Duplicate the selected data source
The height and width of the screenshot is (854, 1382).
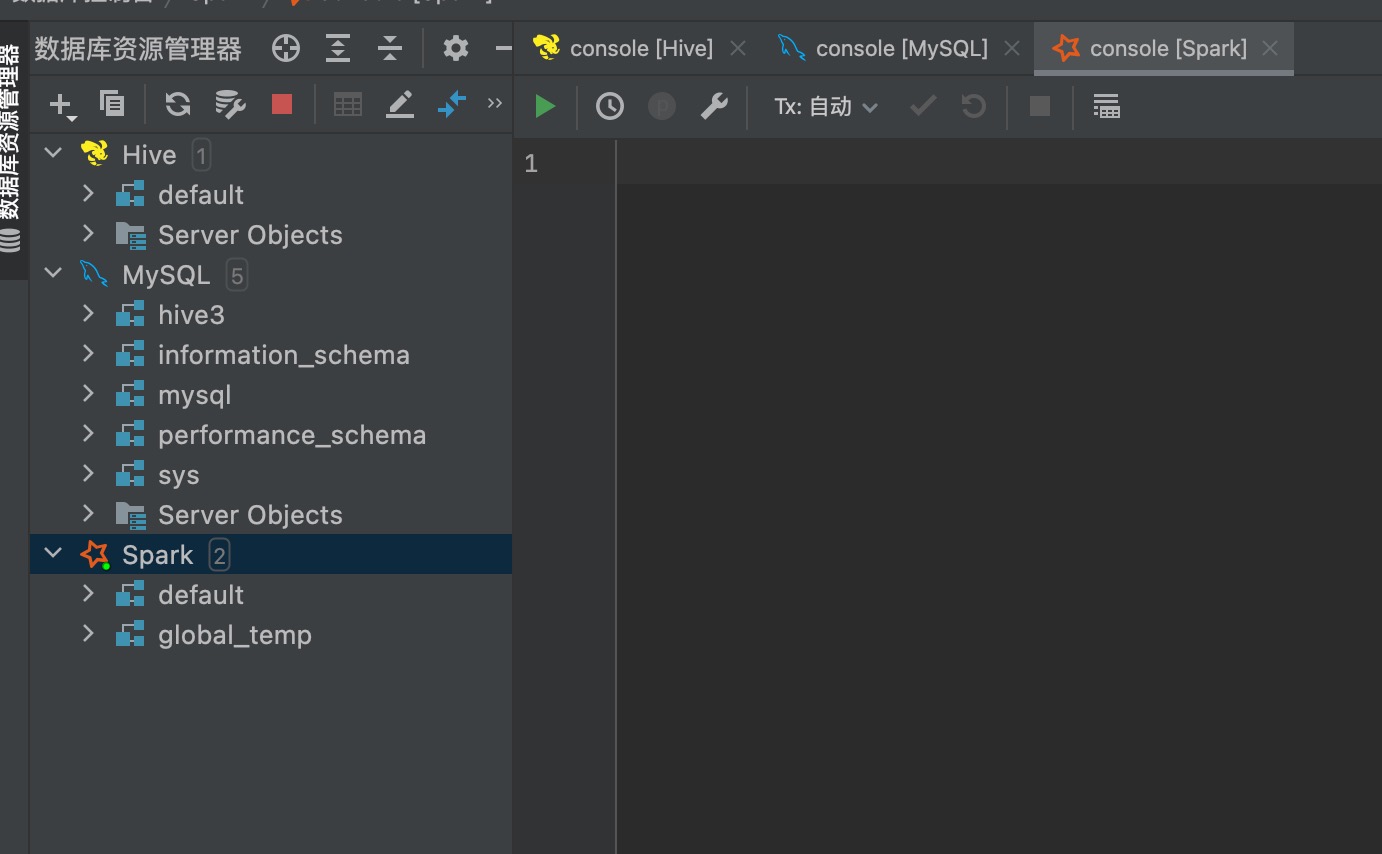coord(112,103)
